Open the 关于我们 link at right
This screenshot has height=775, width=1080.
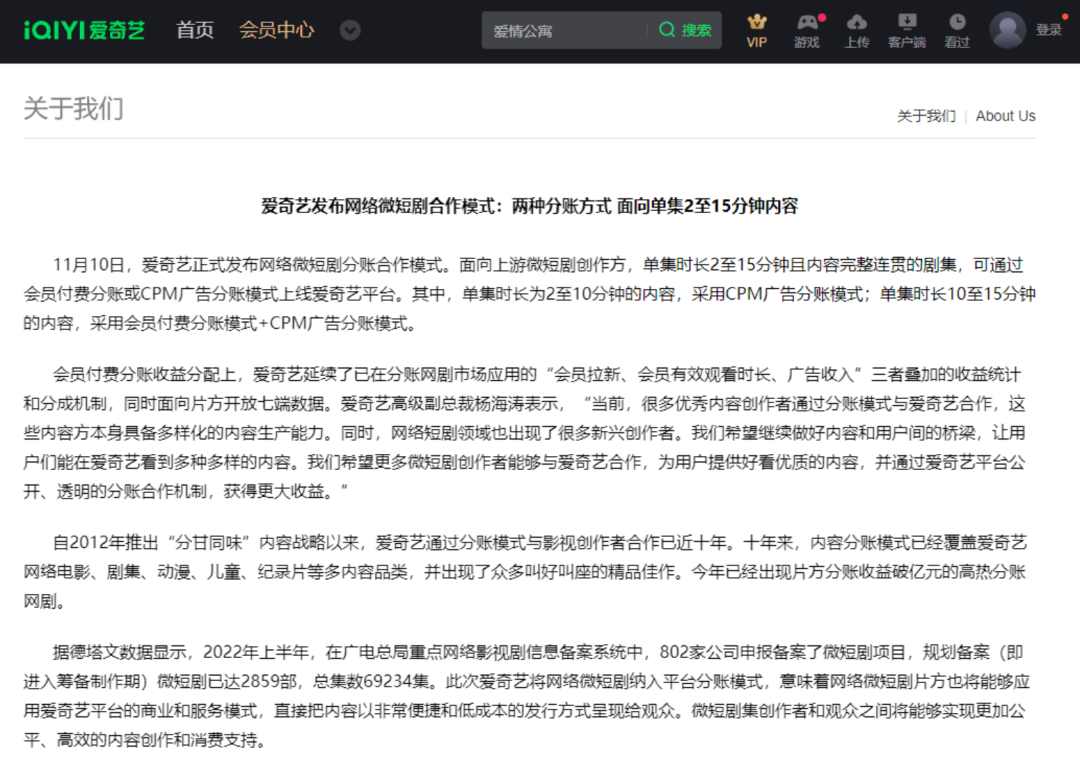tap(926, 116)
